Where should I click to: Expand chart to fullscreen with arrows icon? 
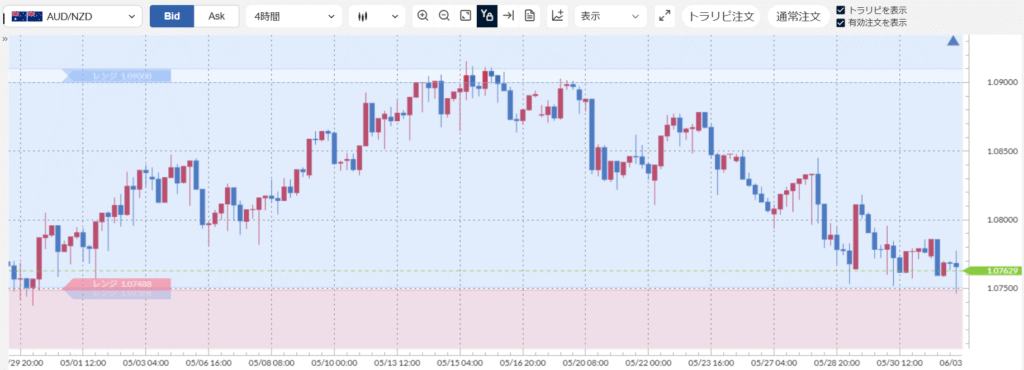(665, 16)
